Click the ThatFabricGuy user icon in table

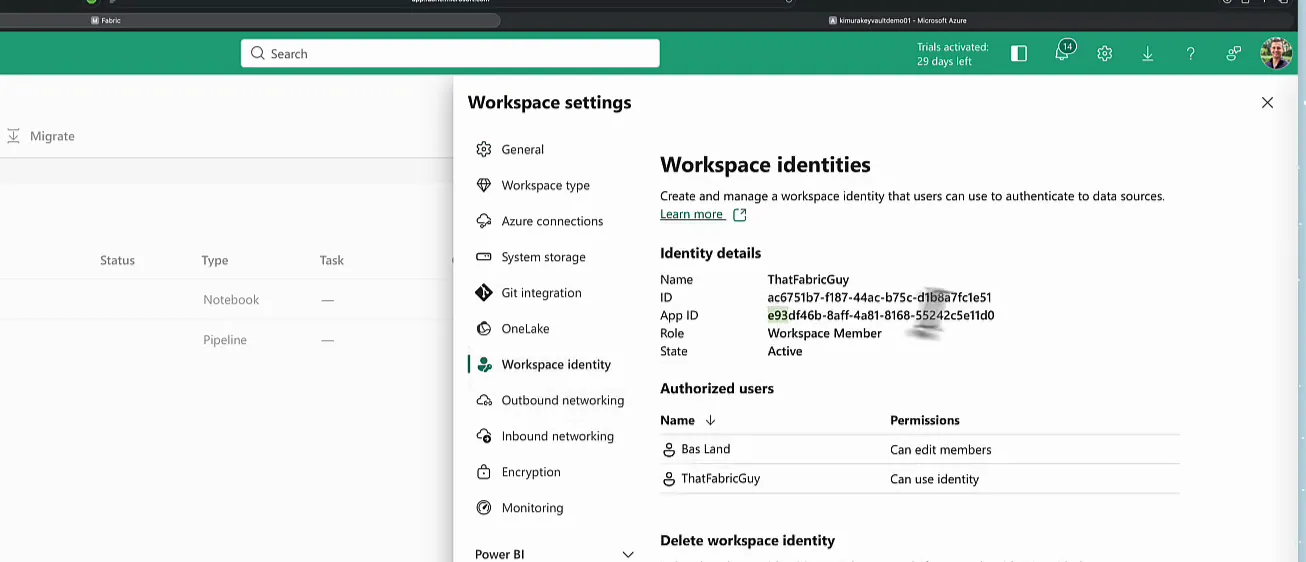click(669, 479)
